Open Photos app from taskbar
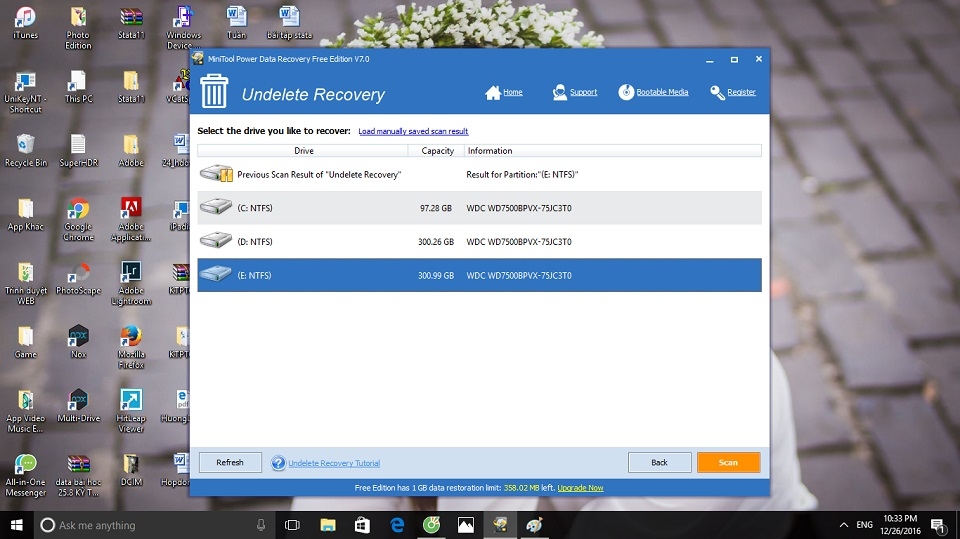960x539 pixels. click(466, 525)
